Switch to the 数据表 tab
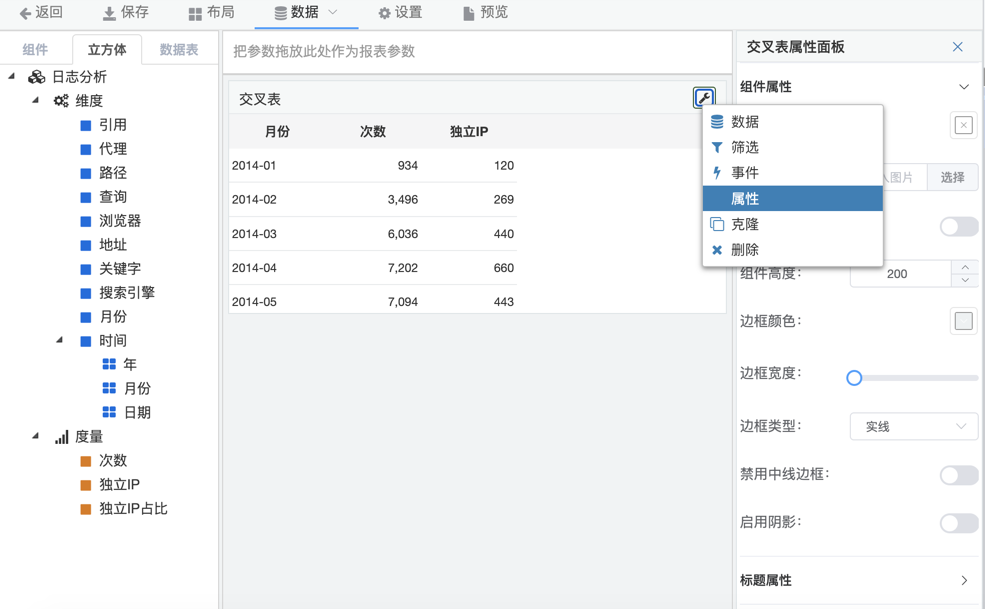 click(x=179, y=50)
